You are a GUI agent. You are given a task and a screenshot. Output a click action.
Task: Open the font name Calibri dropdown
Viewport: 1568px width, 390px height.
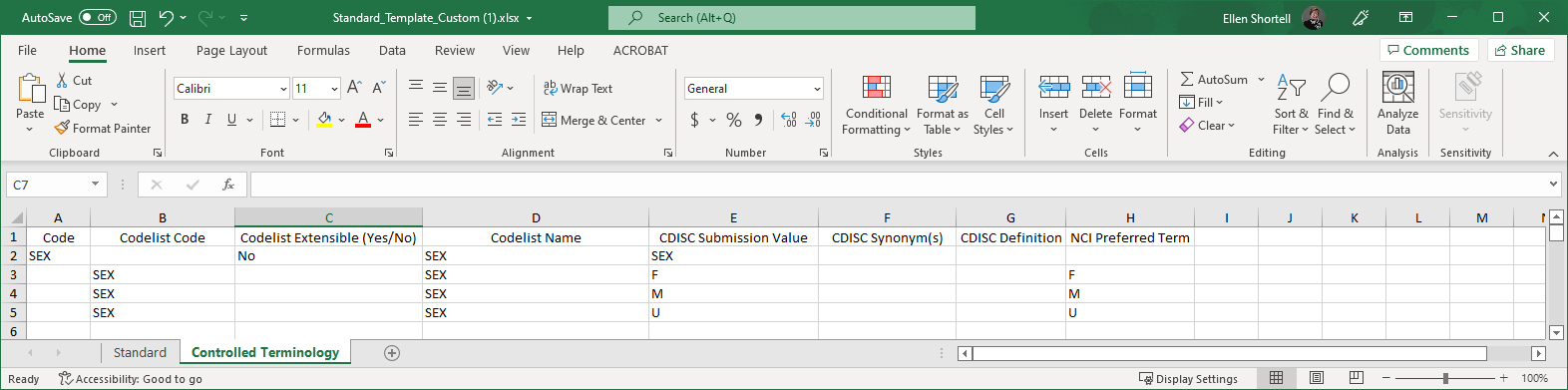283,89
